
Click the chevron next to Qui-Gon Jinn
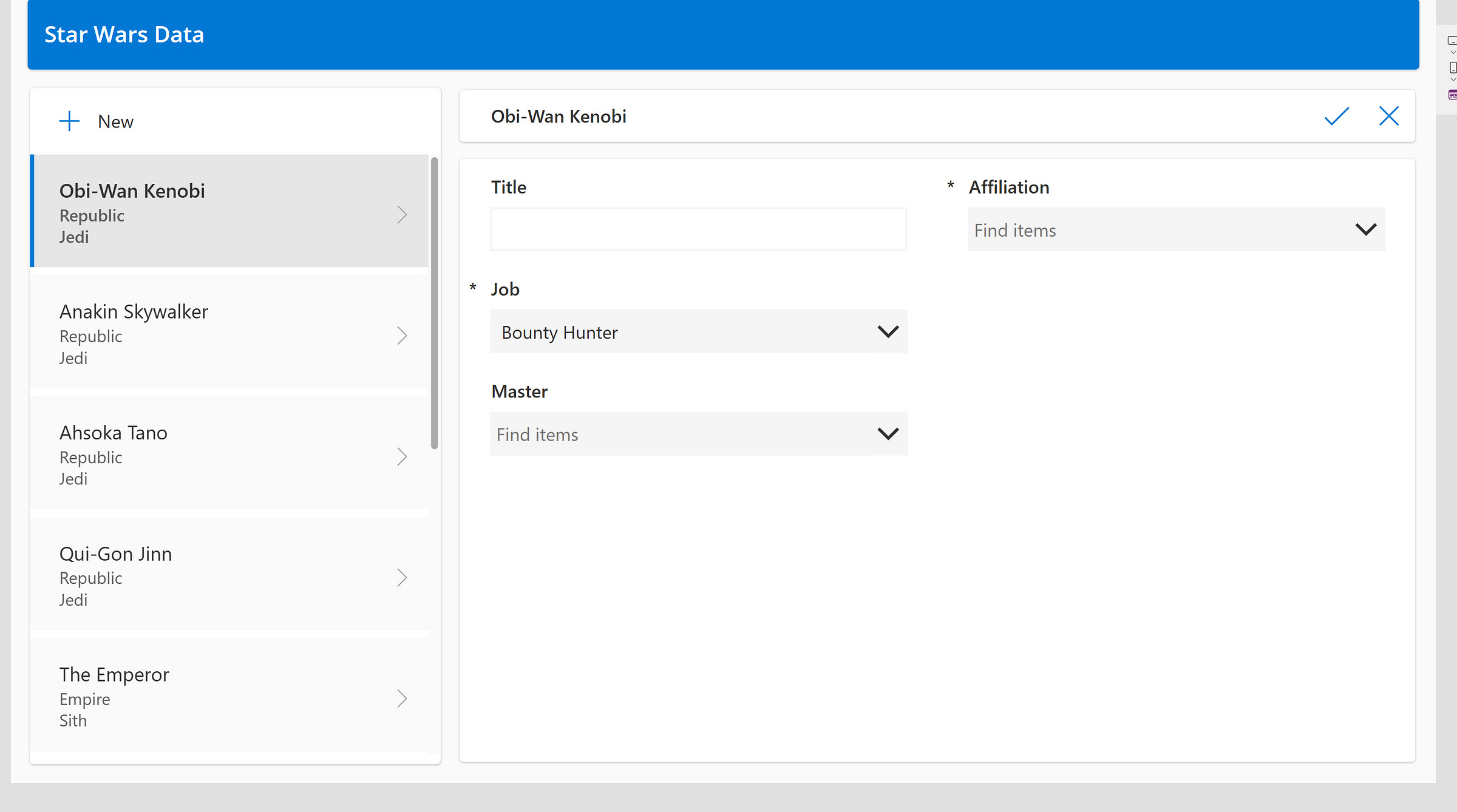pyautogui.click(x=402, y=578)
